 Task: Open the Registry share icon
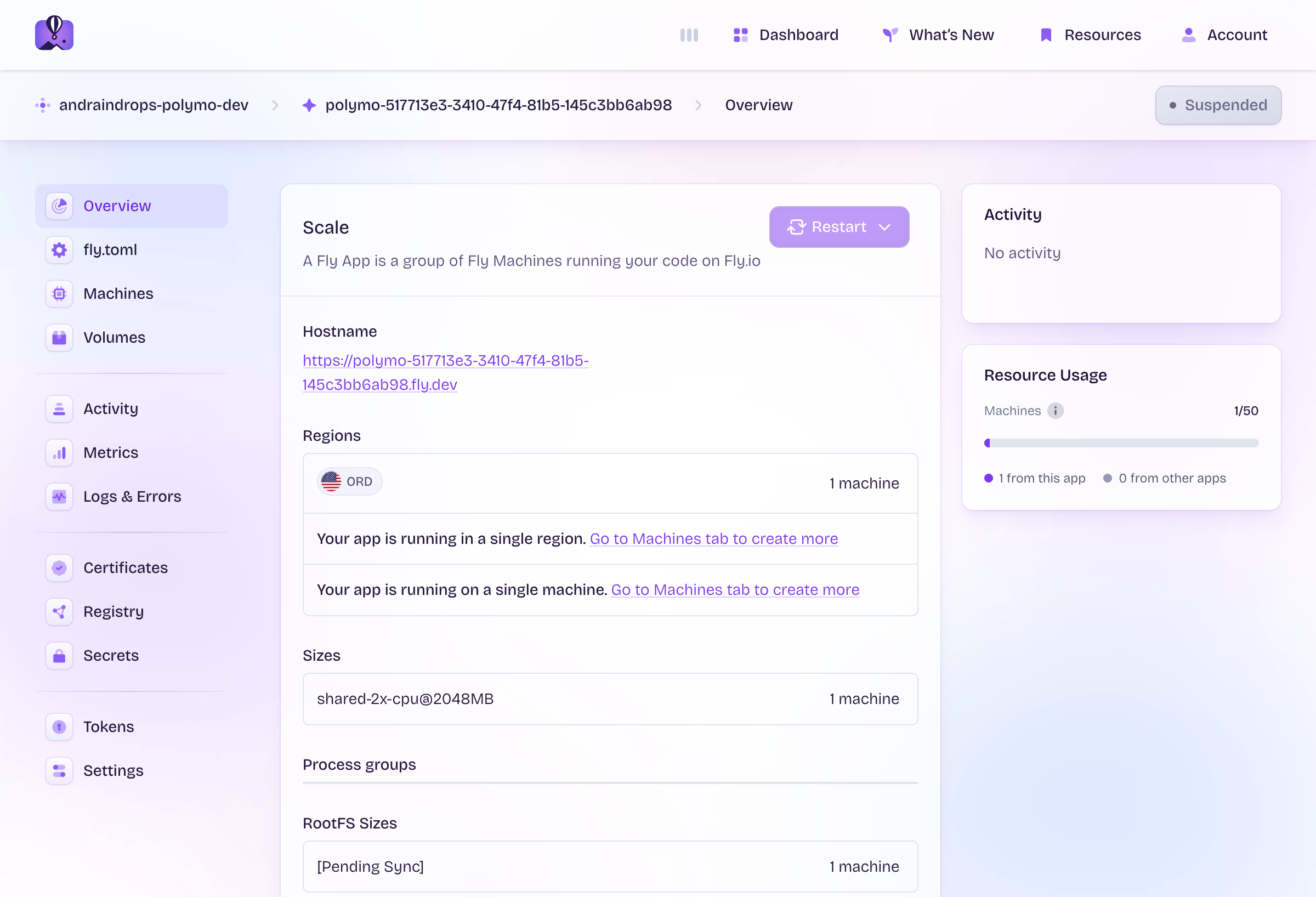[x=59, y=611]
